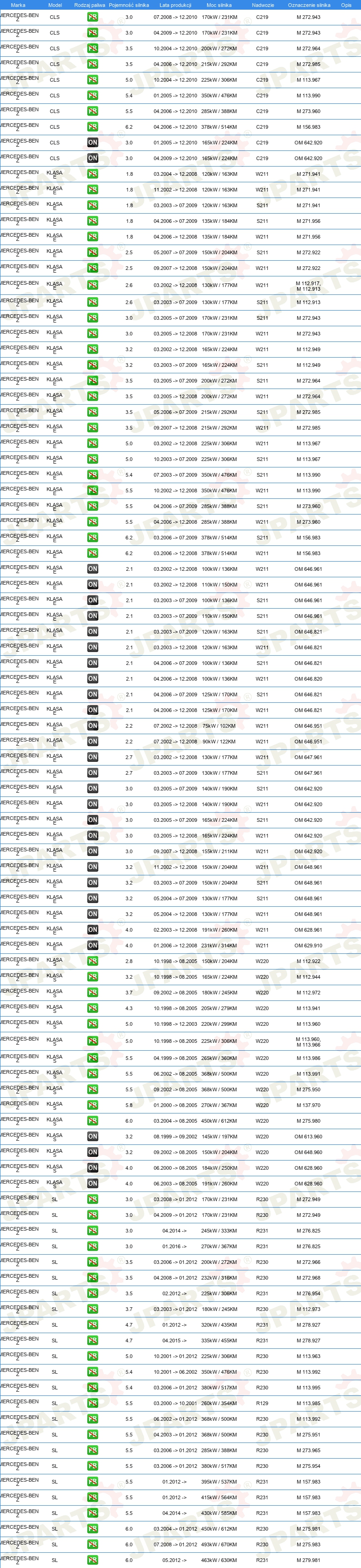Click the petrol icon in the CLS M 113.967 row
The height and width of the screenshot is (1568, 361).
(x=92, y=80)
